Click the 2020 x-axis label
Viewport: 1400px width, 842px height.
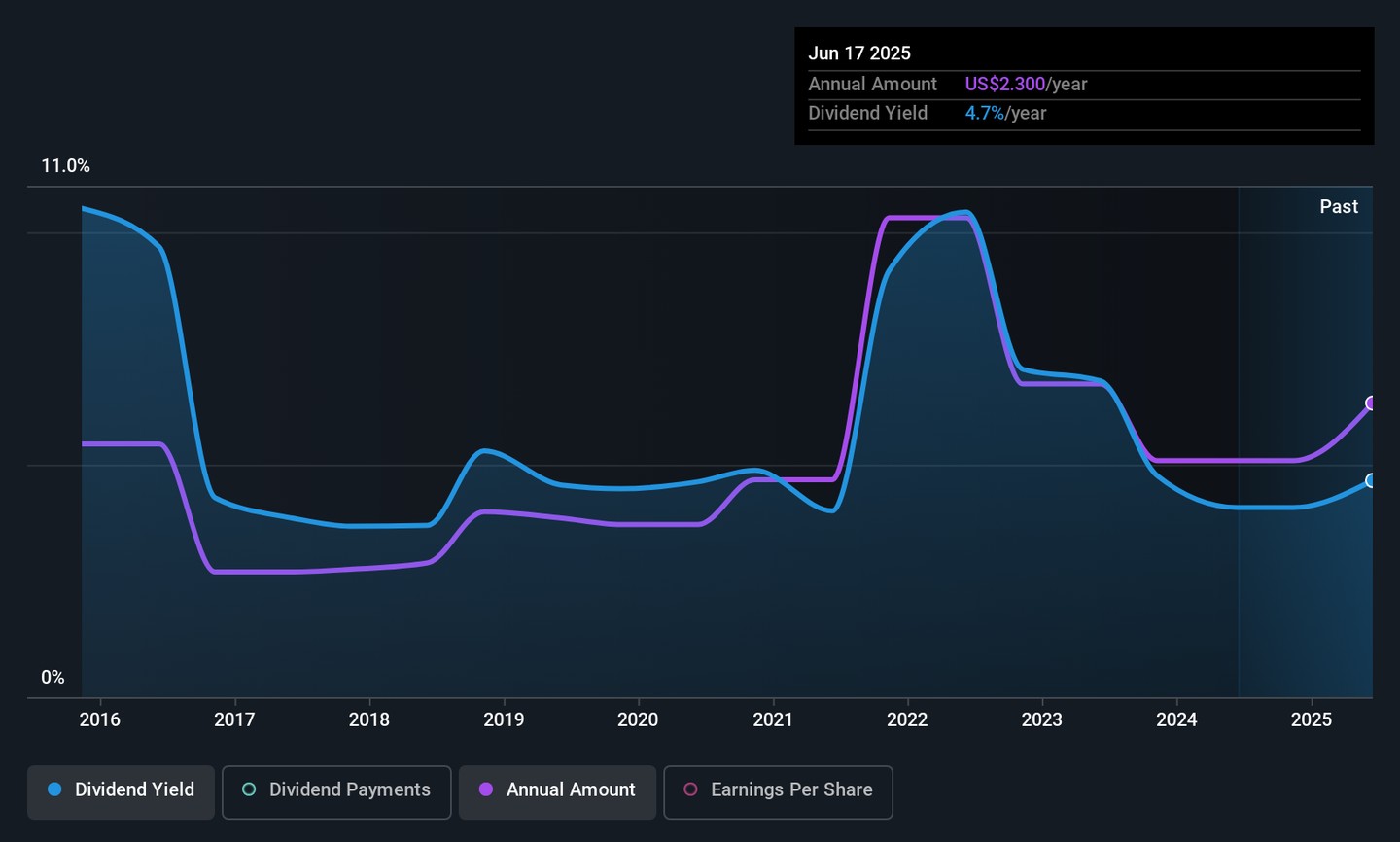[638, 719]
